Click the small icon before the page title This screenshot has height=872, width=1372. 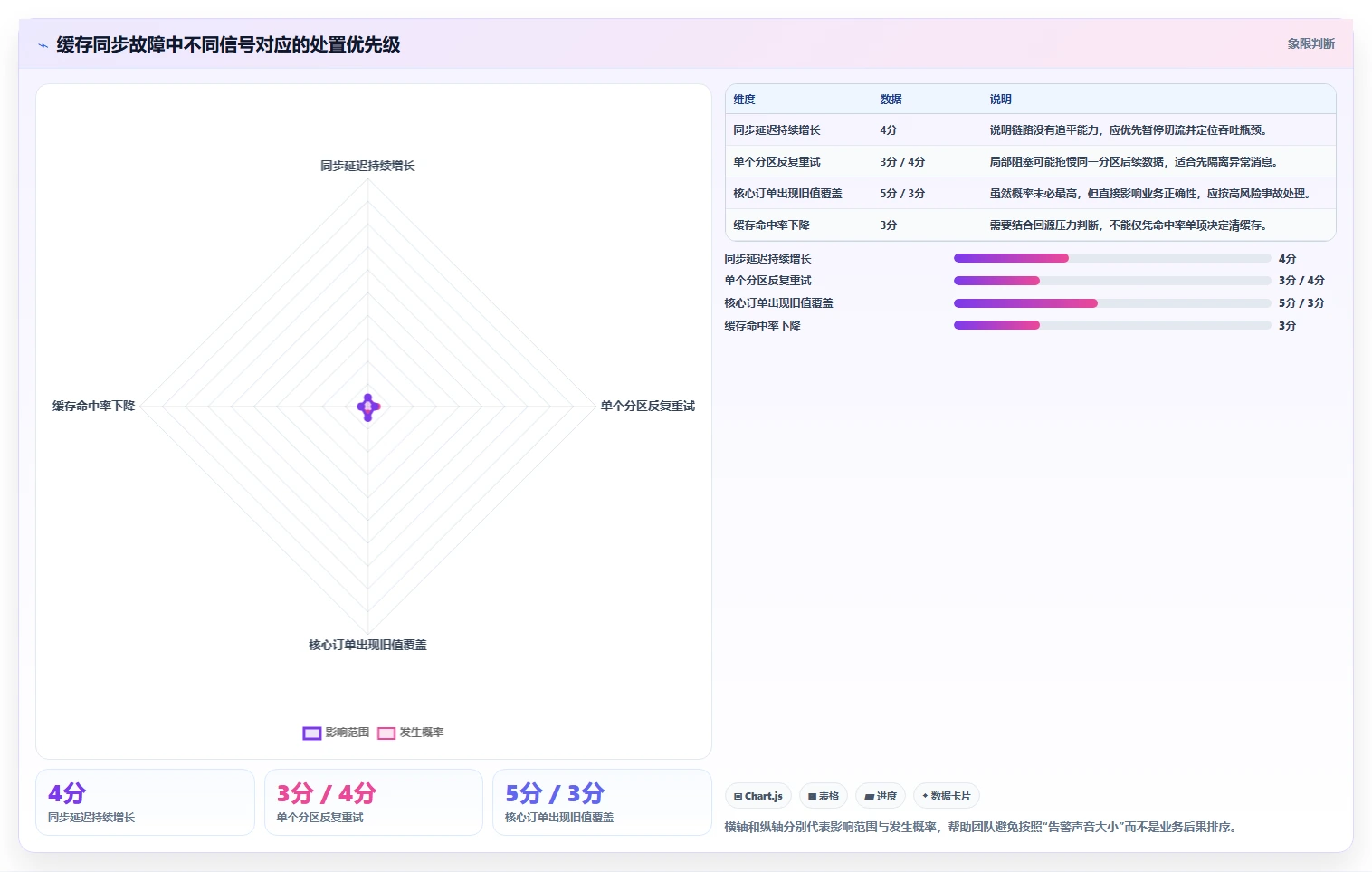[43, 45]
